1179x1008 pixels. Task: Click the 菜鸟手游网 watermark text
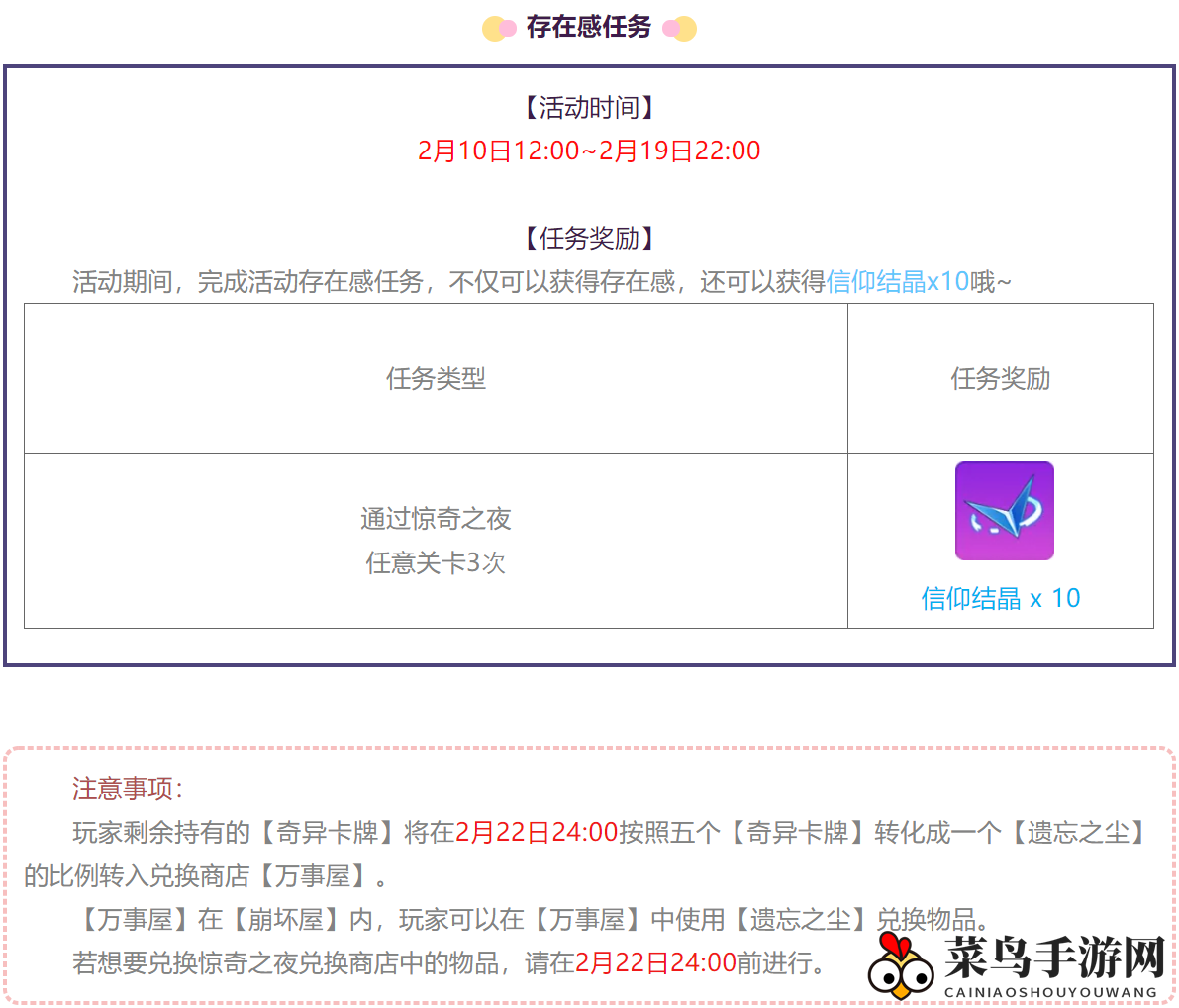click(x=1054, y=956)
